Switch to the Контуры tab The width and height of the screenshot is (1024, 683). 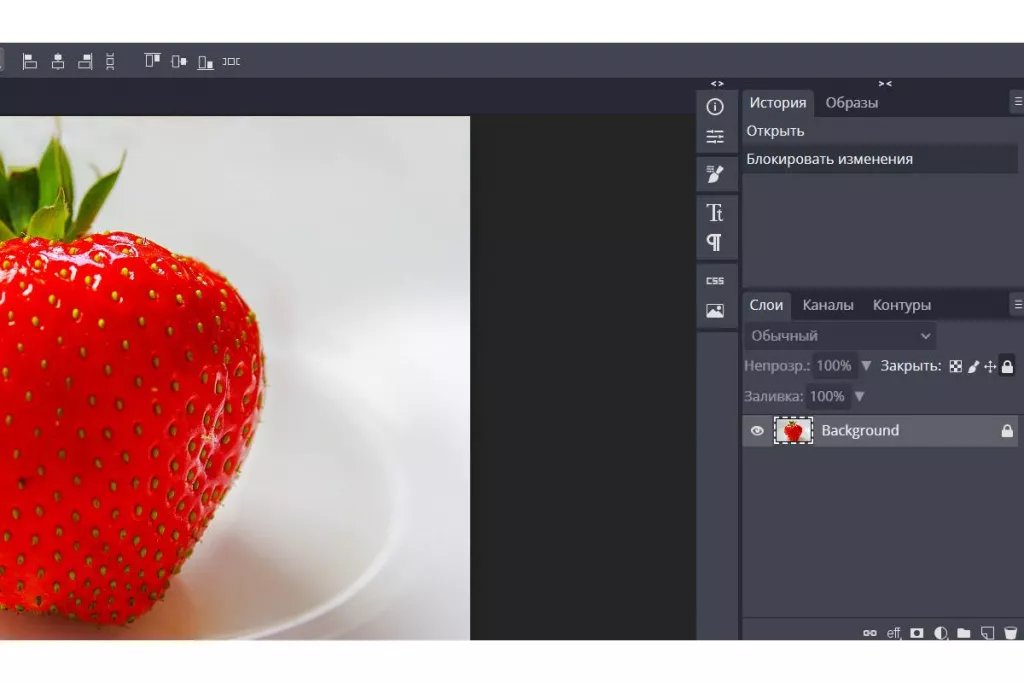pyautogui.click(x=902, y=305)
